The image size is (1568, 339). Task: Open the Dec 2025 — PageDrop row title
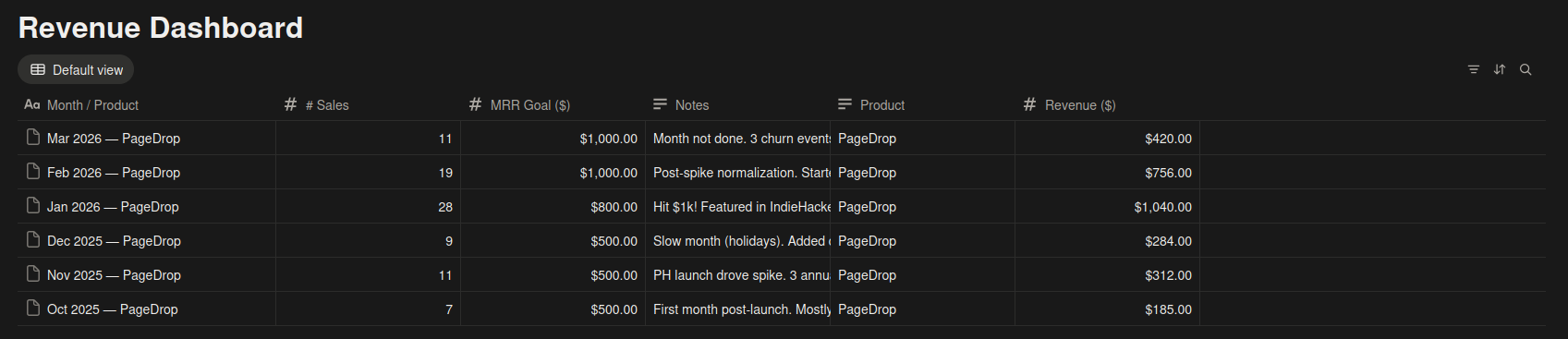tap(114, 241)
